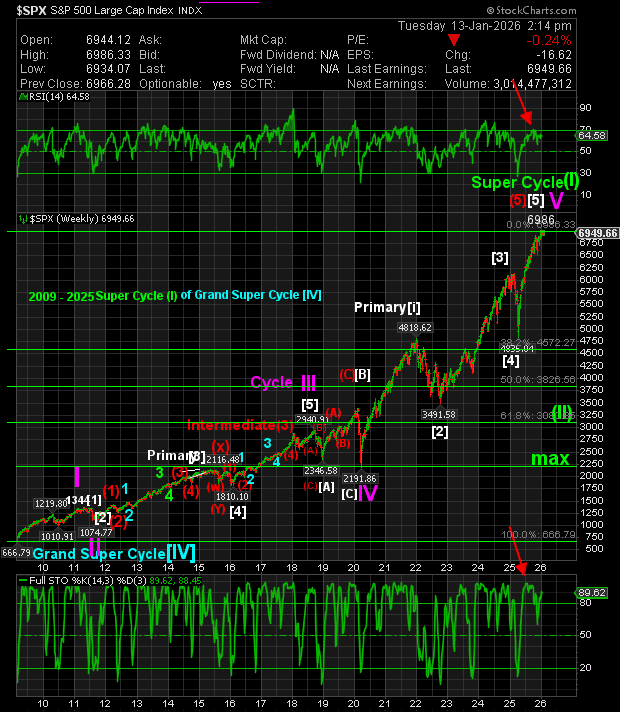620x712 pixels.
Task: Click the magenta 'Cycle III' label
Action: pos(283,382)
